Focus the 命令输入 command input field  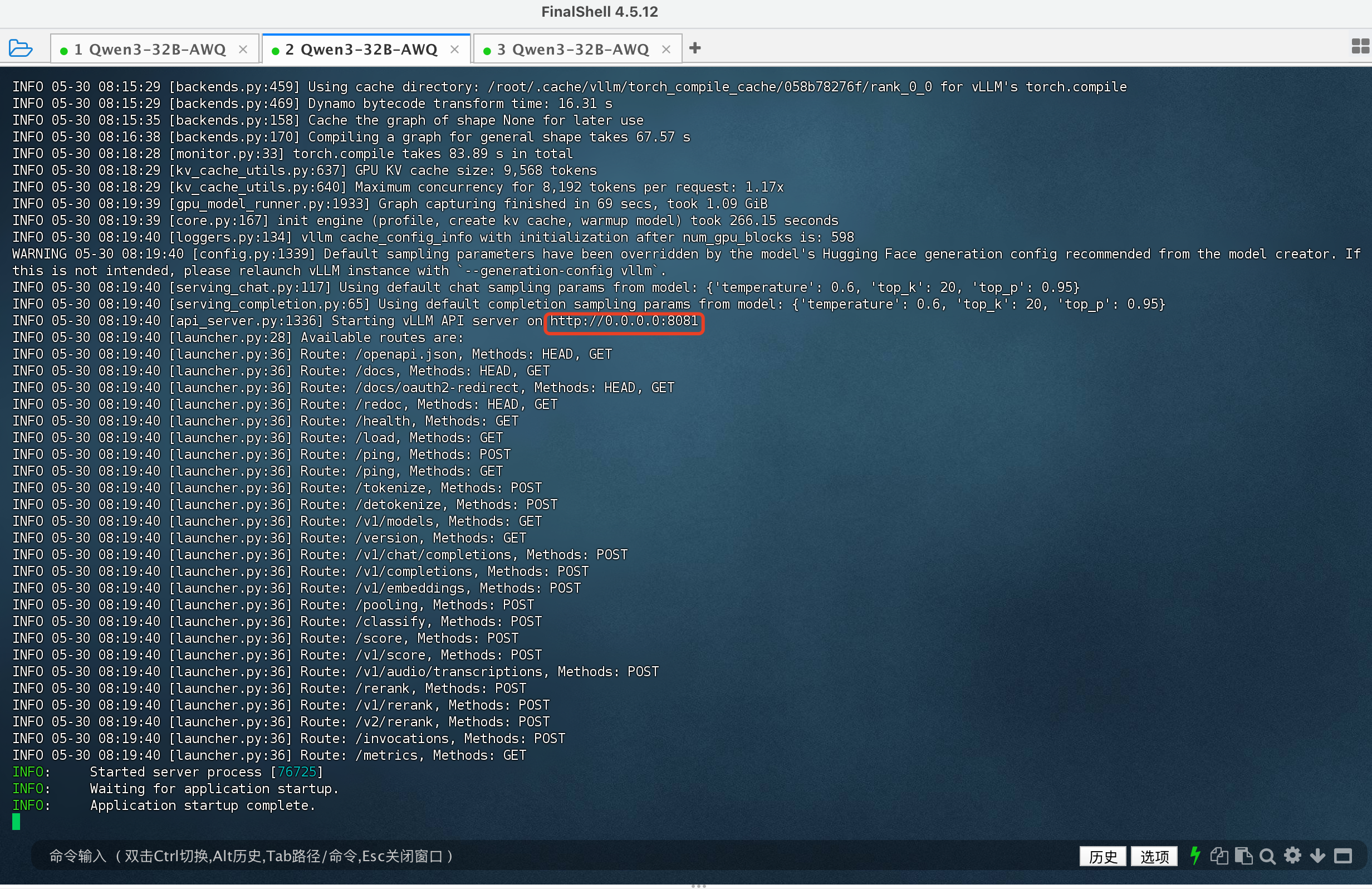(519, 856)
